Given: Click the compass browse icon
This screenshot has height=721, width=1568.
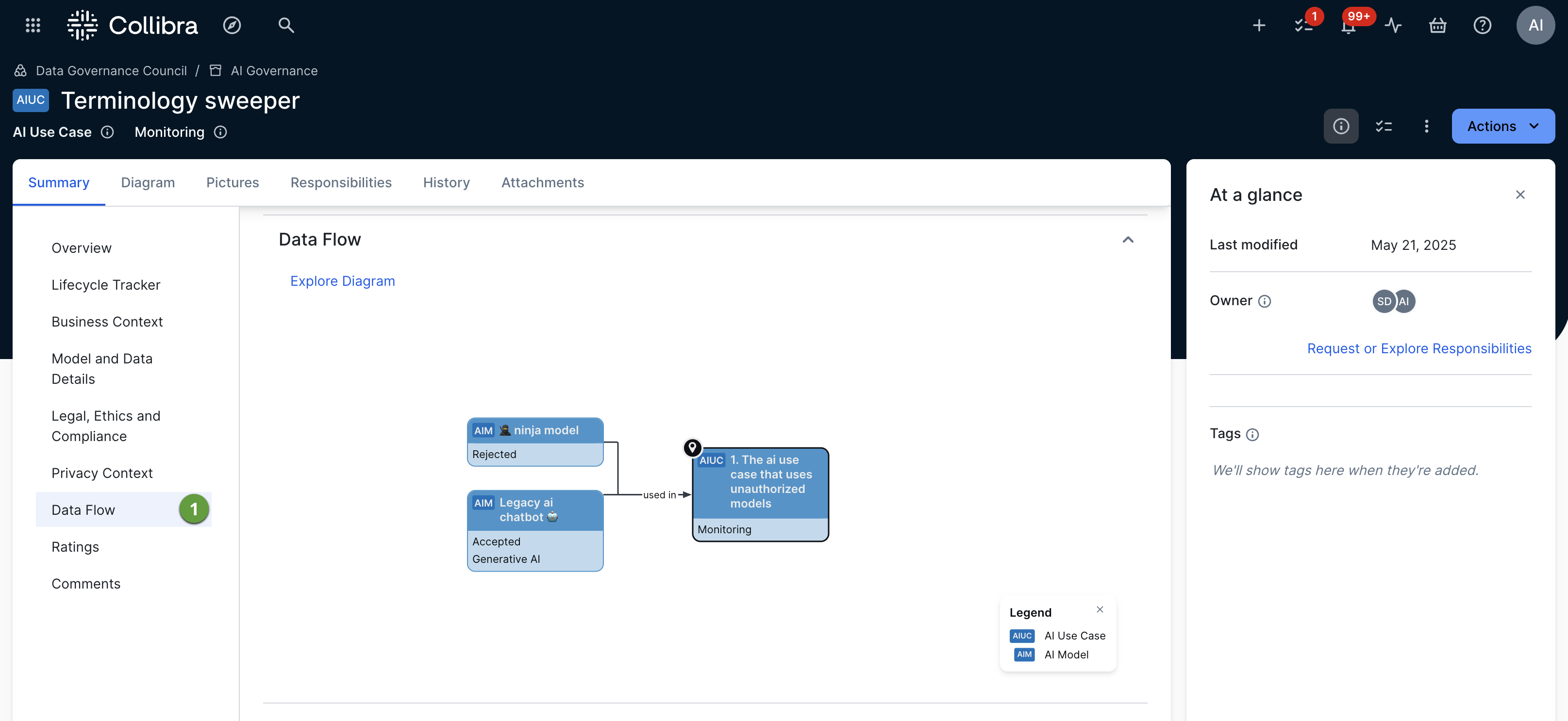Looking at the screenshot, I should (x=232, y=25).
